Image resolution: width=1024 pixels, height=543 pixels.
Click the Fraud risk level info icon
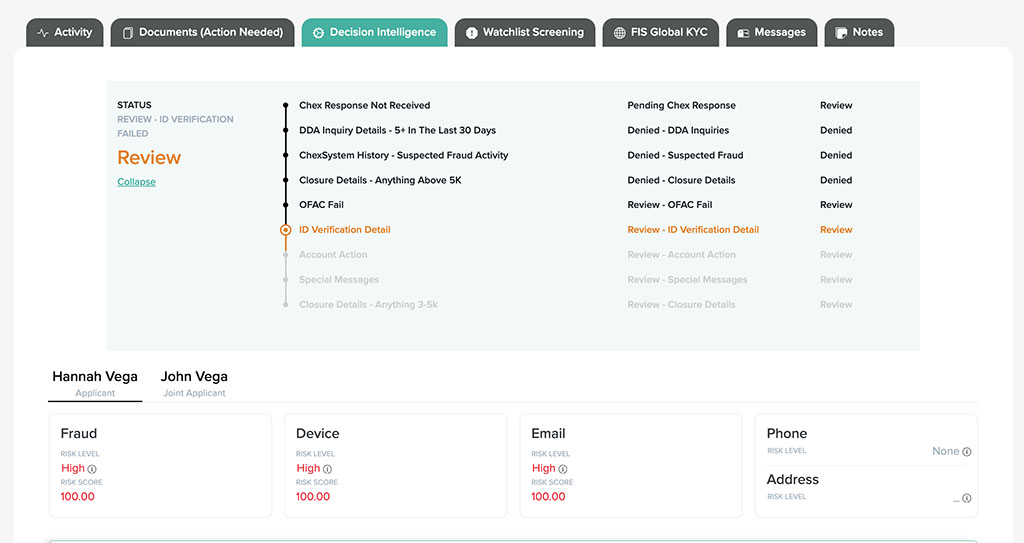[x=93, y=469]
